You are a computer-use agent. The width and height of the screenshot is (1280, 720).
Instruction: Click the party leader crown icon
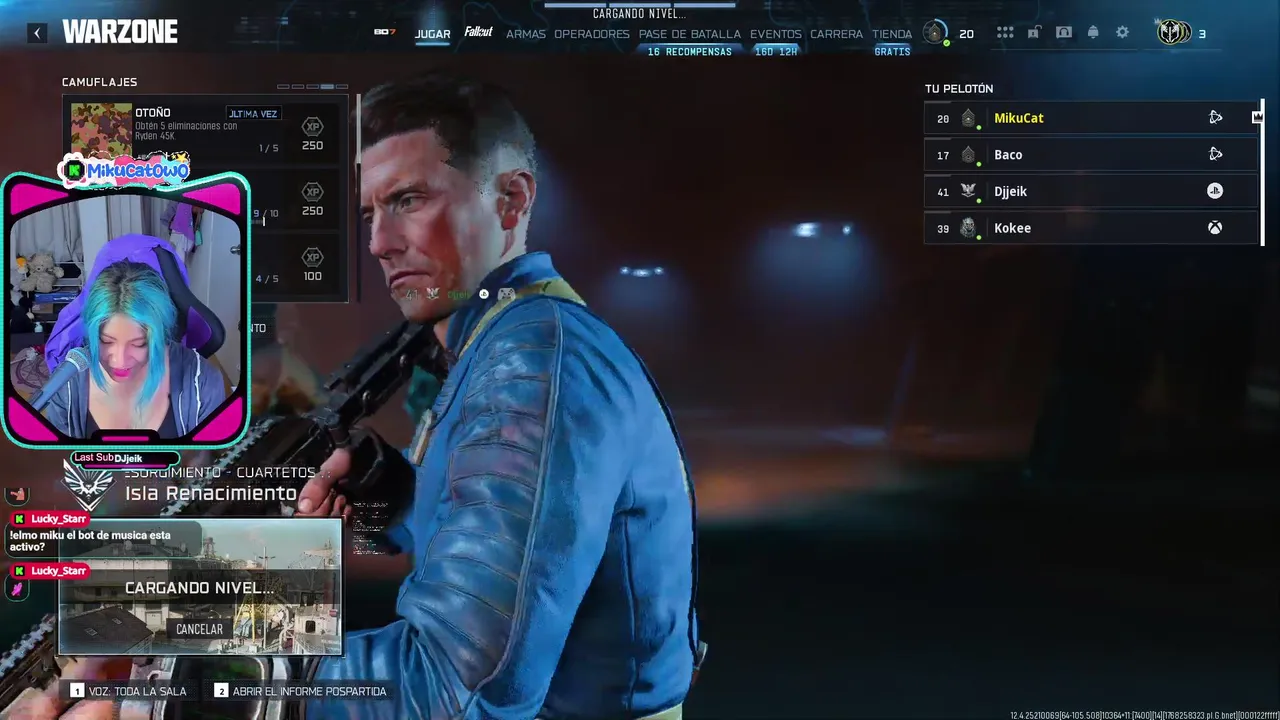pyautogui.click(x=1257, y=117)
